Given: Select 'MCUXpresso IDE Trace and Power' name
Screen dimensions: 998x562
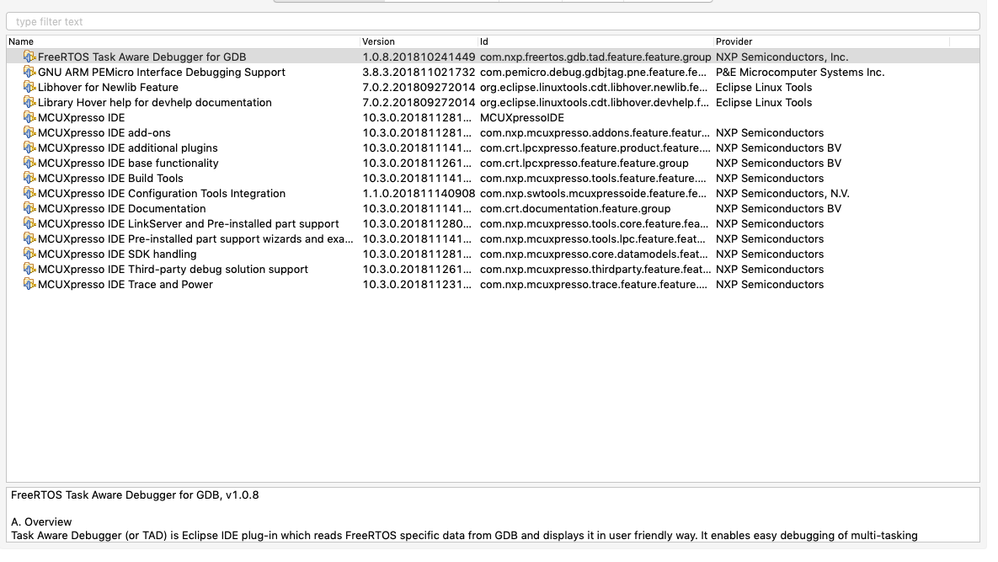Looking at the screenshot, I should 125,285.
